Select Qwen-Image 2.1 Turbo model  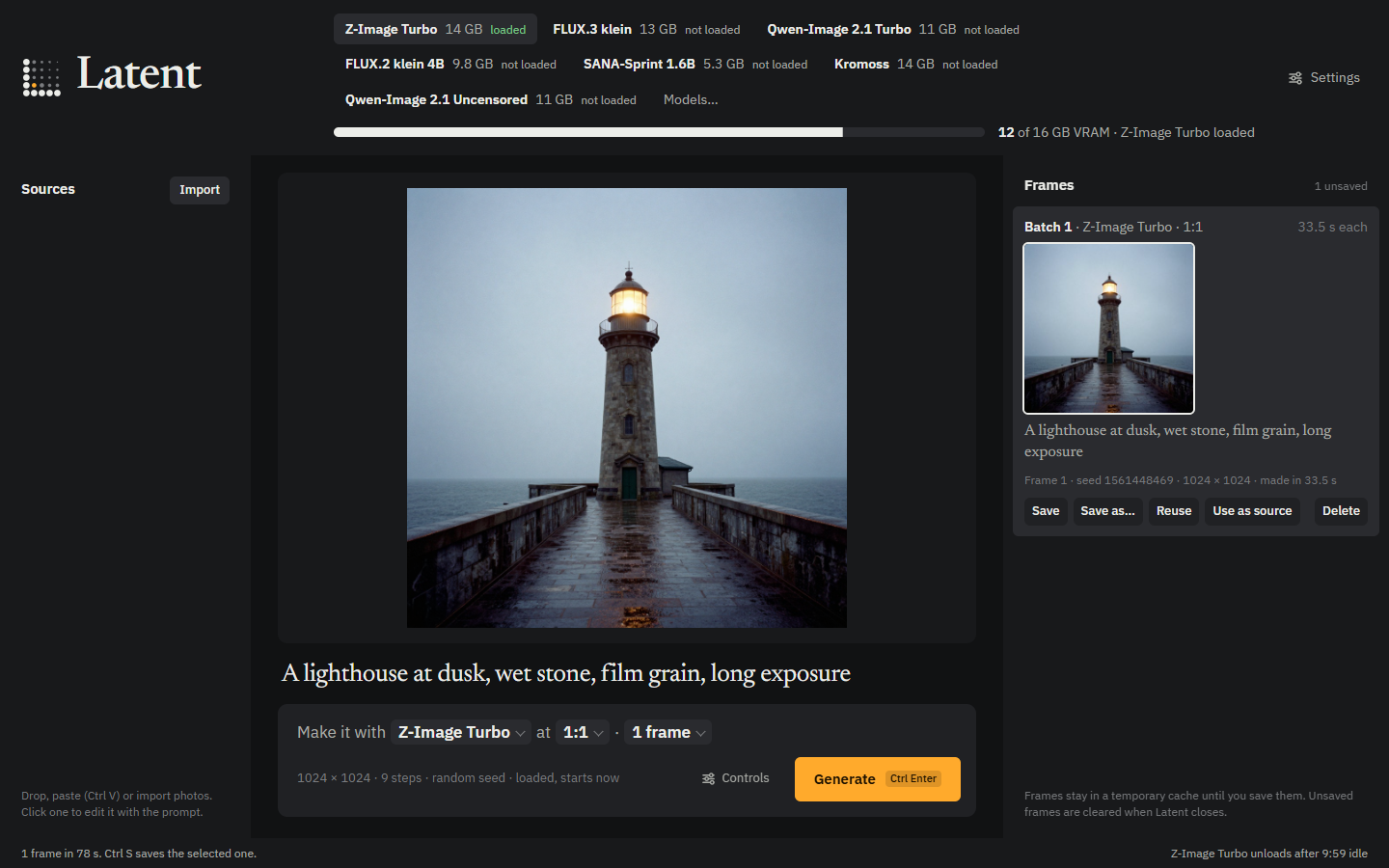[893, 29]
